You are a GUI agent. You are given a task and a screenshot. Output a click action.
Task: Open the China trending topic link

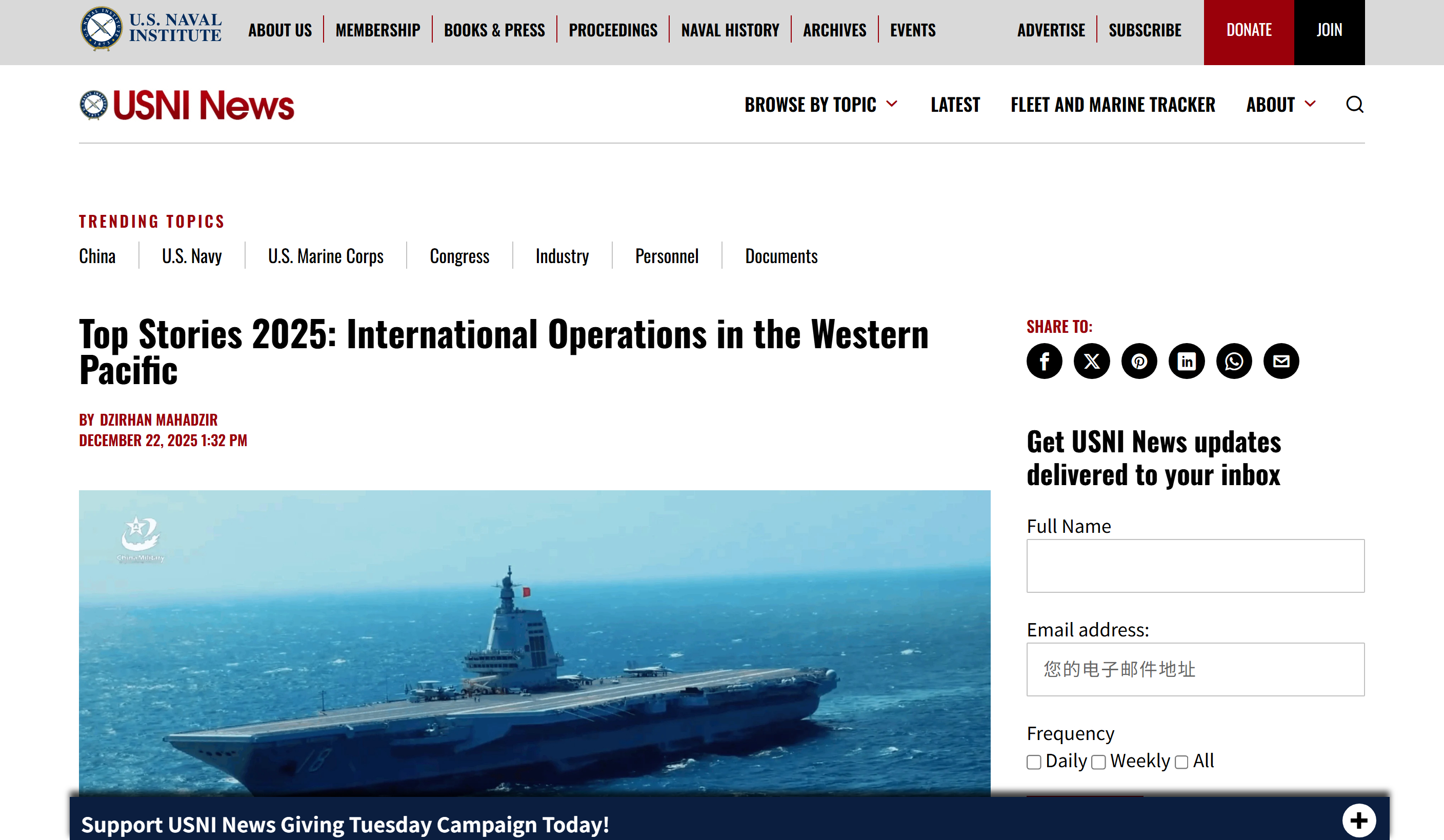[x=97, y=256]
